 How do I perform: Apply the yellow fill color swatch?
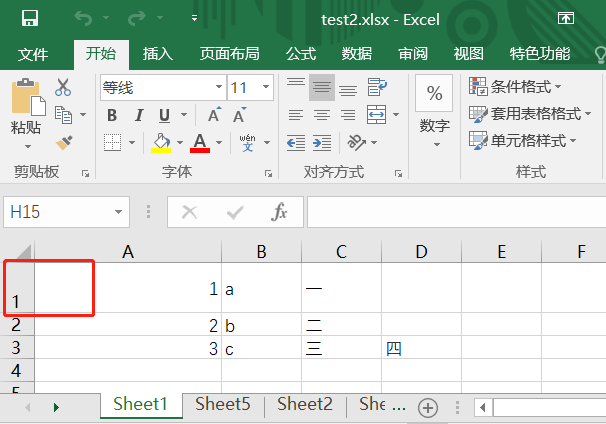[x=161, y=142]
